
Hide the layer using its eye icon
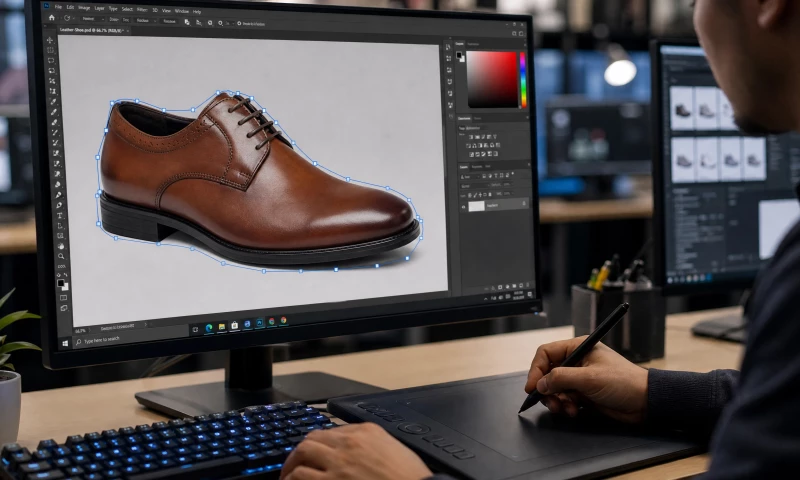tap(463, 207)
